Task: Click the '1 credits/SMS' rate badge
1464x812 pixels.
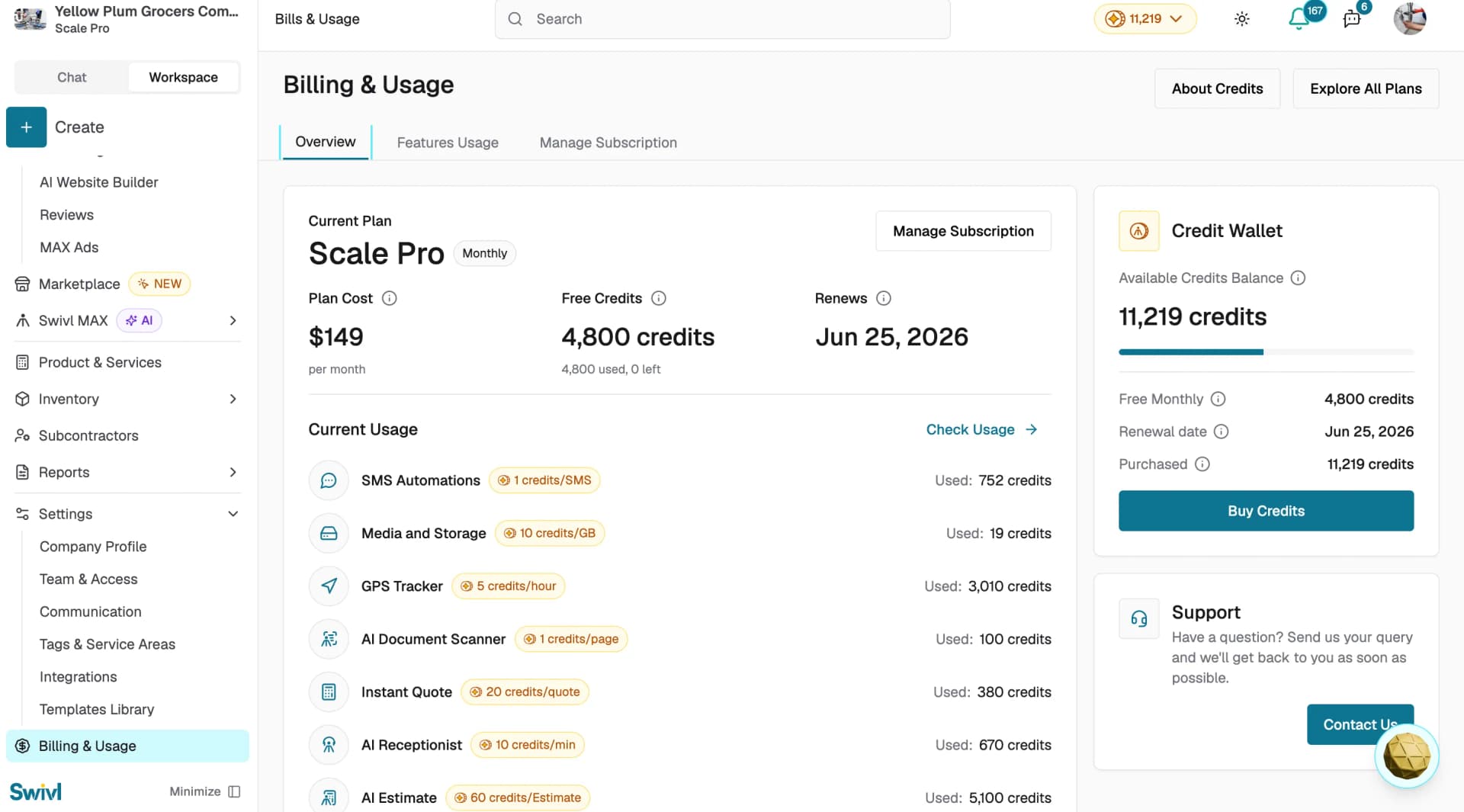Action: click(544, 480)
